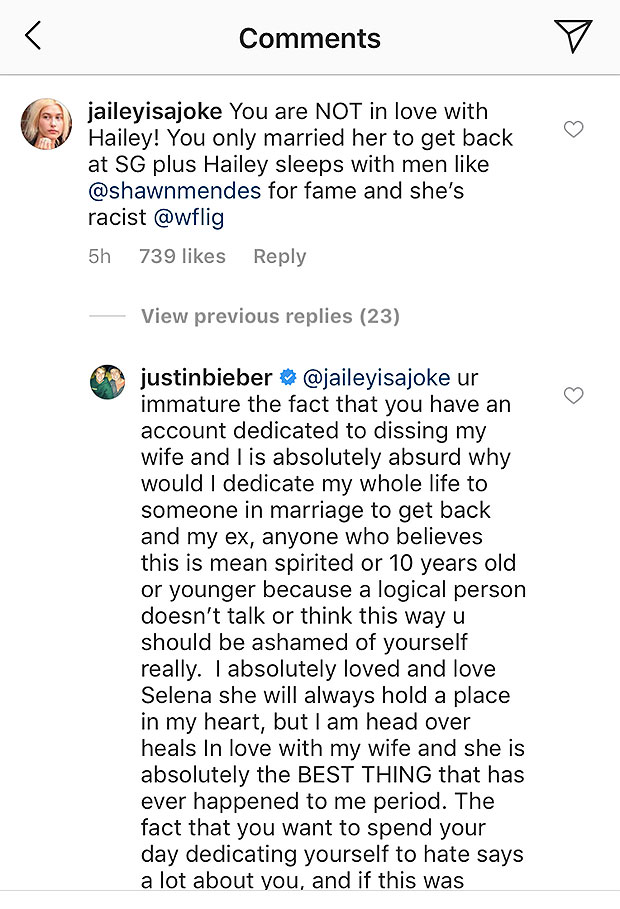Tap the Comments header title

click(309, 38)
